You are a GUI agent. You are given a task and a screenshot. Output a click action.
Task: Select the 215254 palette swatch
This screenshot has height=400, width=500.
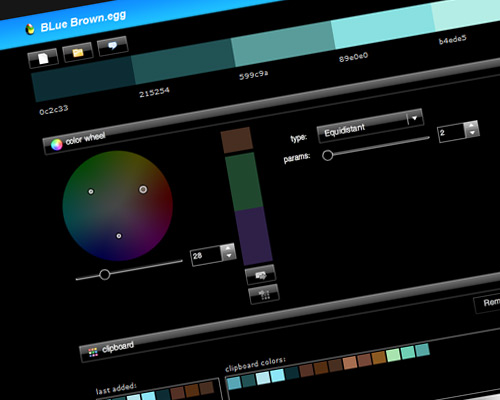[x=183, y=61]
